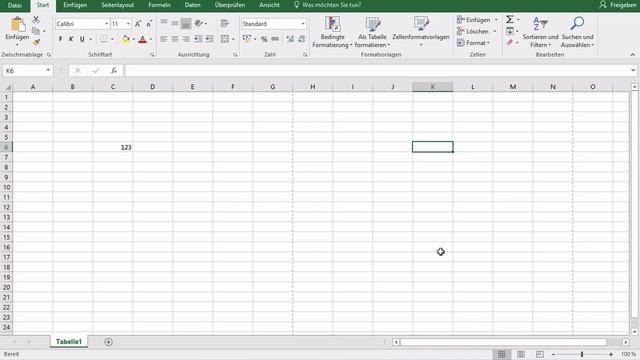Open the font name Calibri dropdown

click(107, 24)
